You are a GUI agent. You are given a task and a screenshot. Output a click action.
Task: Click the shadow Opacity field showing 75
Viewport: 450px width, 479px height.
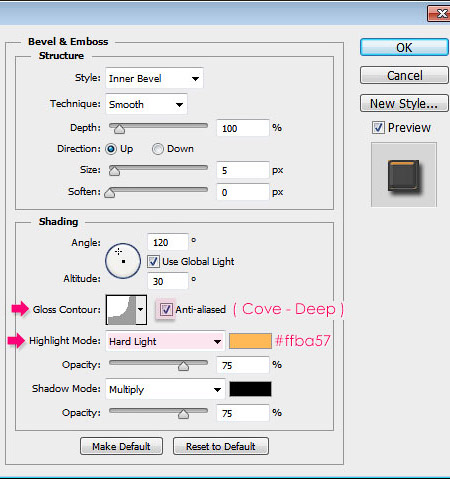pos(243,413)
